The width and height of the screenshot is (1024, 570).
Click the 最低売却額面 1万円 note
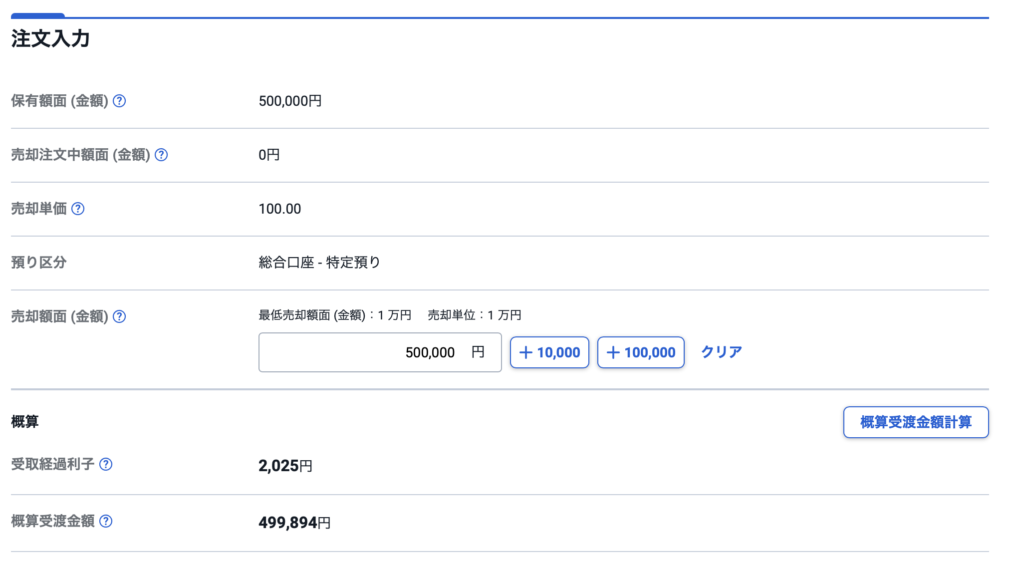[x=334, y=315]
